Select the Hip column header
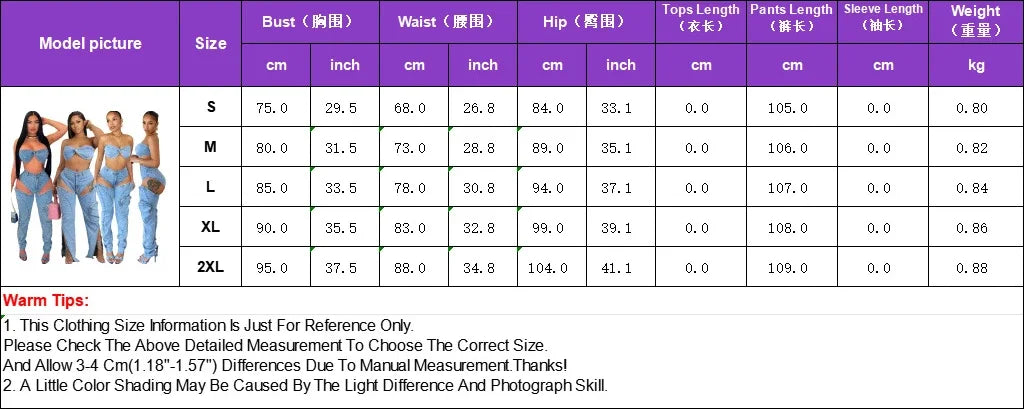 click(585, 22)
